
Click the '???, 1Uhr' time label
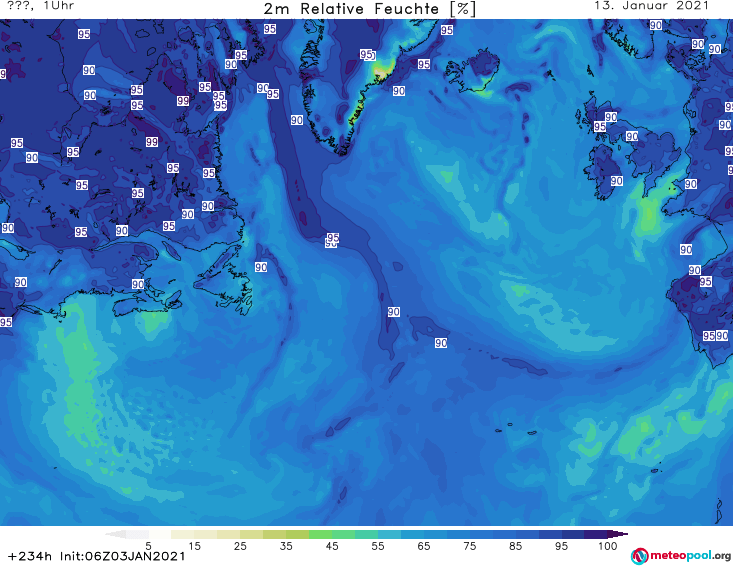click(x=41, y=6)
